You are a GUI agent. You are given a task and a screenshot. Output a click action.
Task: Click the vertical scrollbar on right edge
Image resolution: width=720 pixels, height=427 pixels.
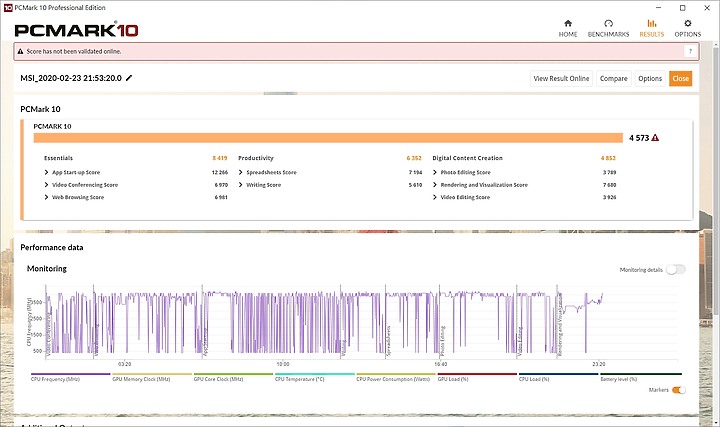tap(716, 179)
